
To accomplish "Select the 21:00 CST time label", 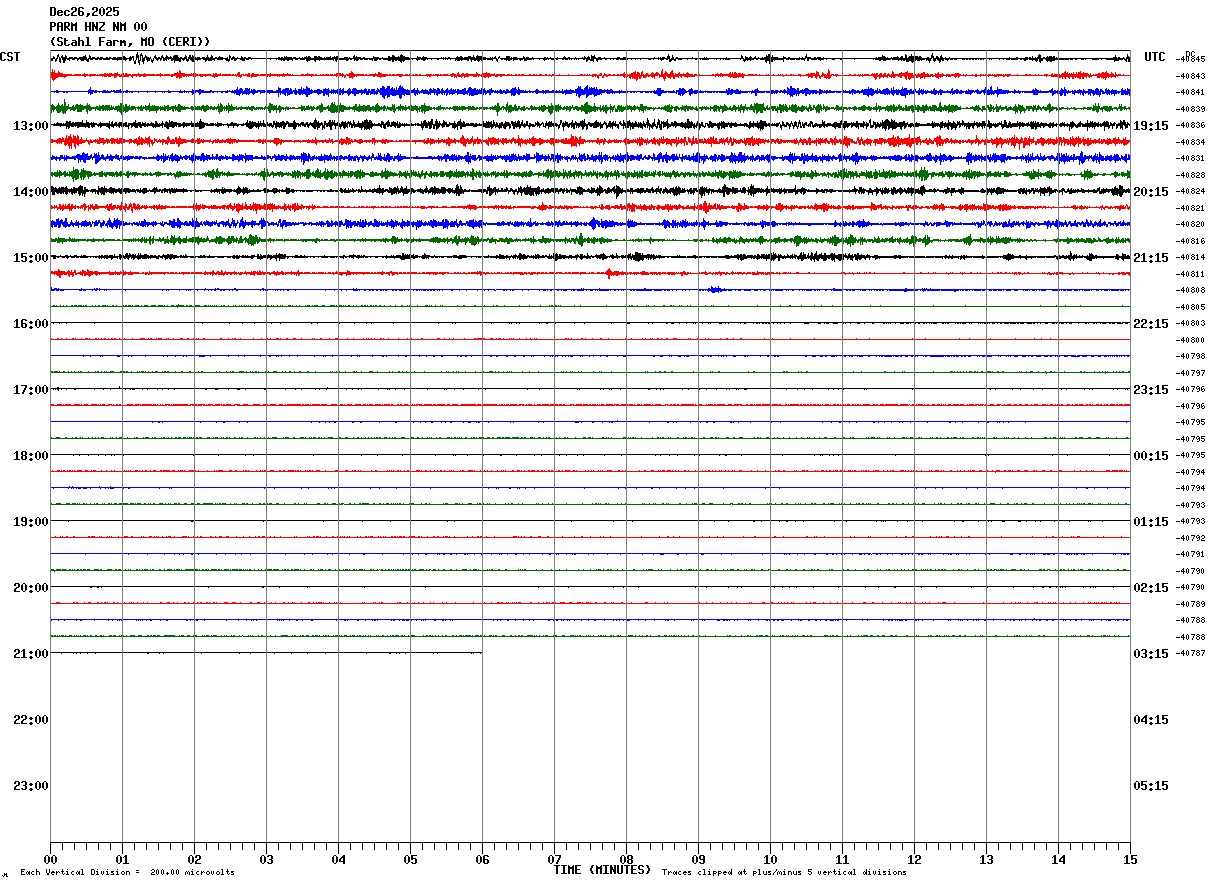I will (30, 654).
